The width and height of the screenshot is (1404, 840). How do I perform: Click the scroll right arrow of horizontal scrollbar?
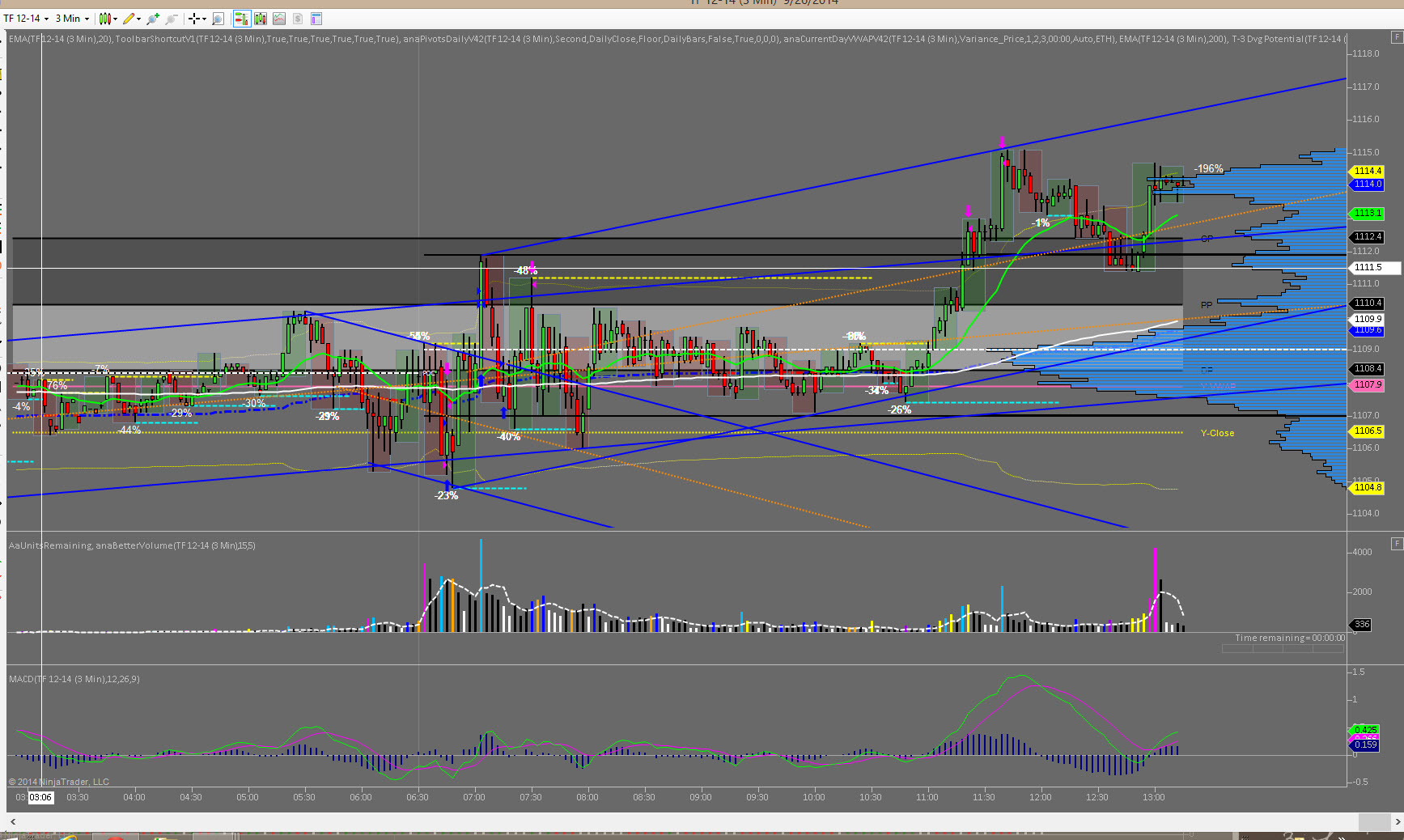(1398, 821)
